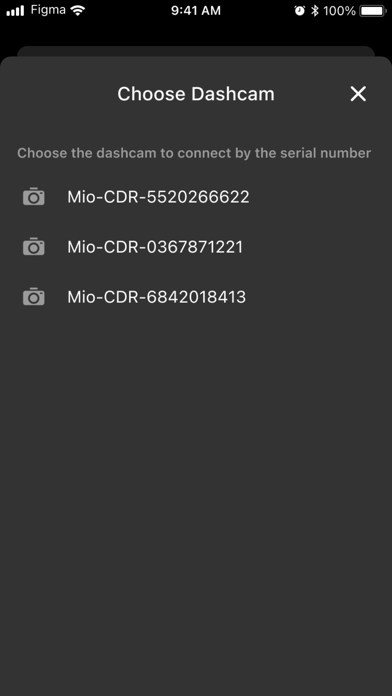392x696 pixels.
Task: Tap the dimmed card behind the sheet
Action: coord(196,51)
